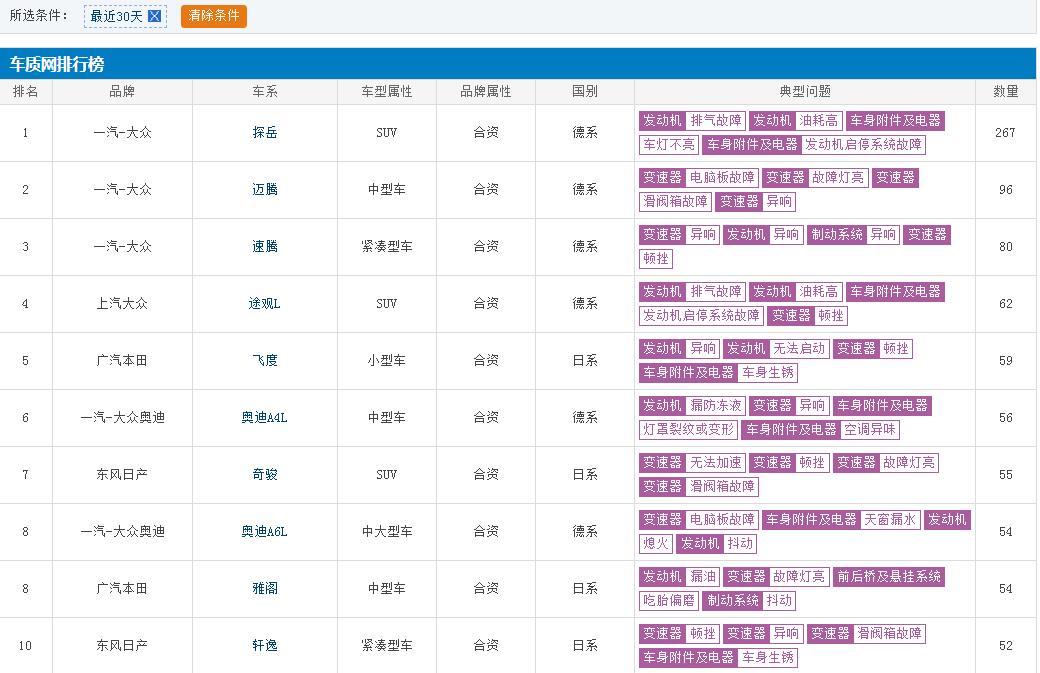This screenshot has height=673, width=1040.
Task: Open the 飞度 car series link
Action: click(265, 361)
